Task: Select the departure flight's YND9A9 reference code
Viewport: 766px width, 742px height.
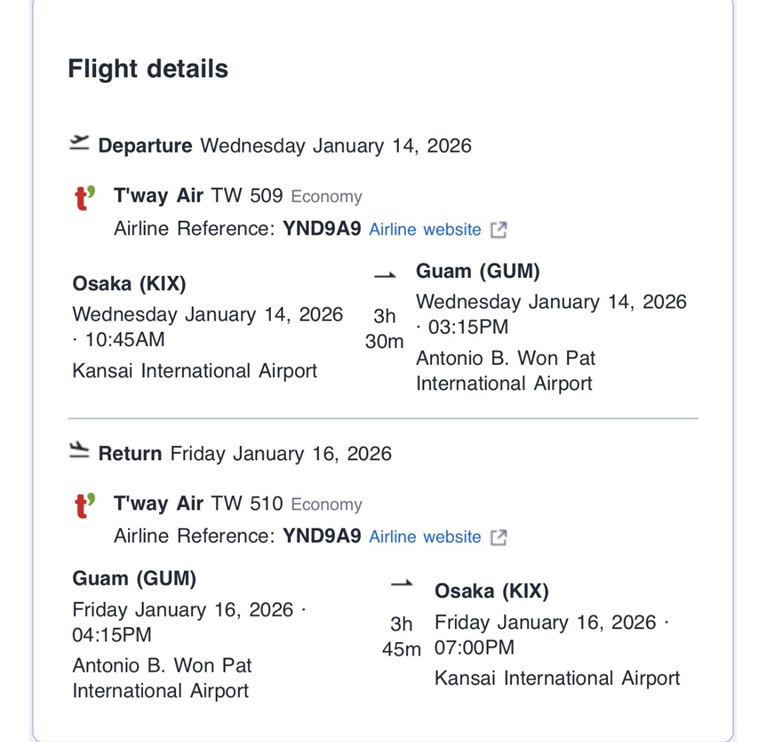Action: click(x=321, y=229)
